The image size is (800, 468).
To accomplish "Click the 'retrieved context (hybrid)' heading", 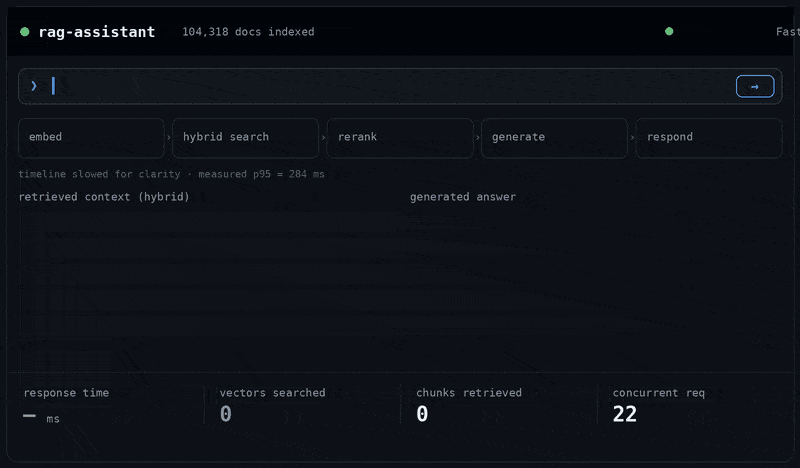I will [104, 197].
